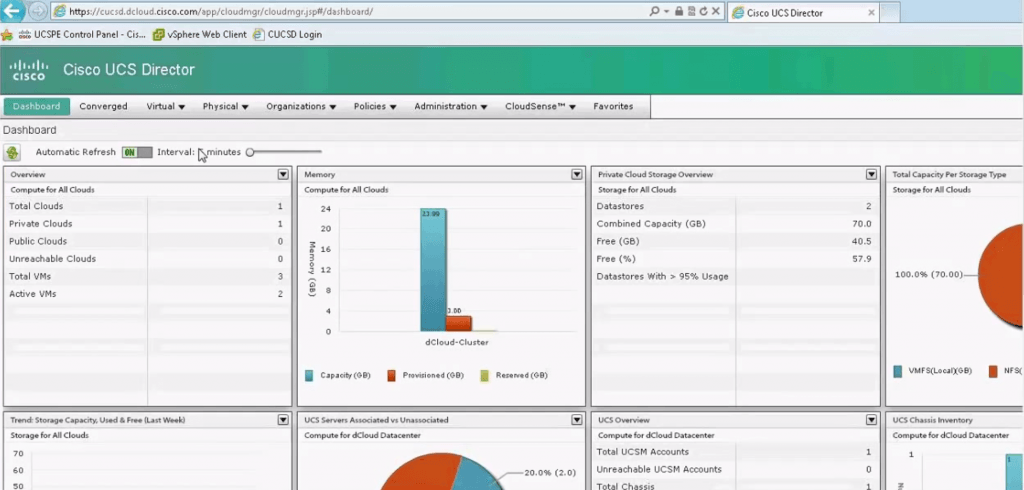The width and height of the screenshot is (1024, 490).
Task: Click the Unreachable Clouds row label
Action: pyautogui.click(x=52, y=259)
